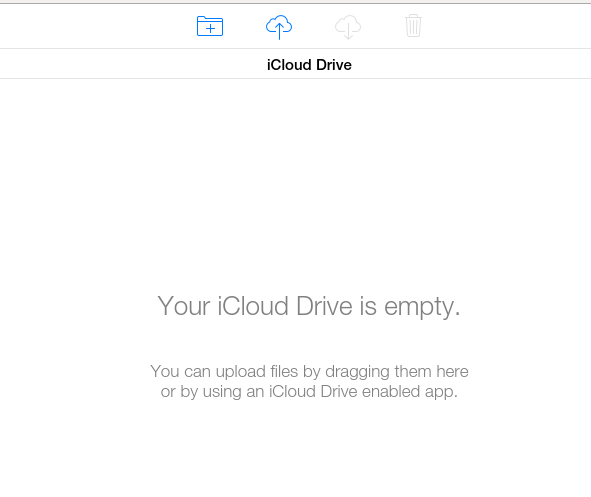Click the down arrow of the download cloud
Screen dimensions: 591x497
348,31
